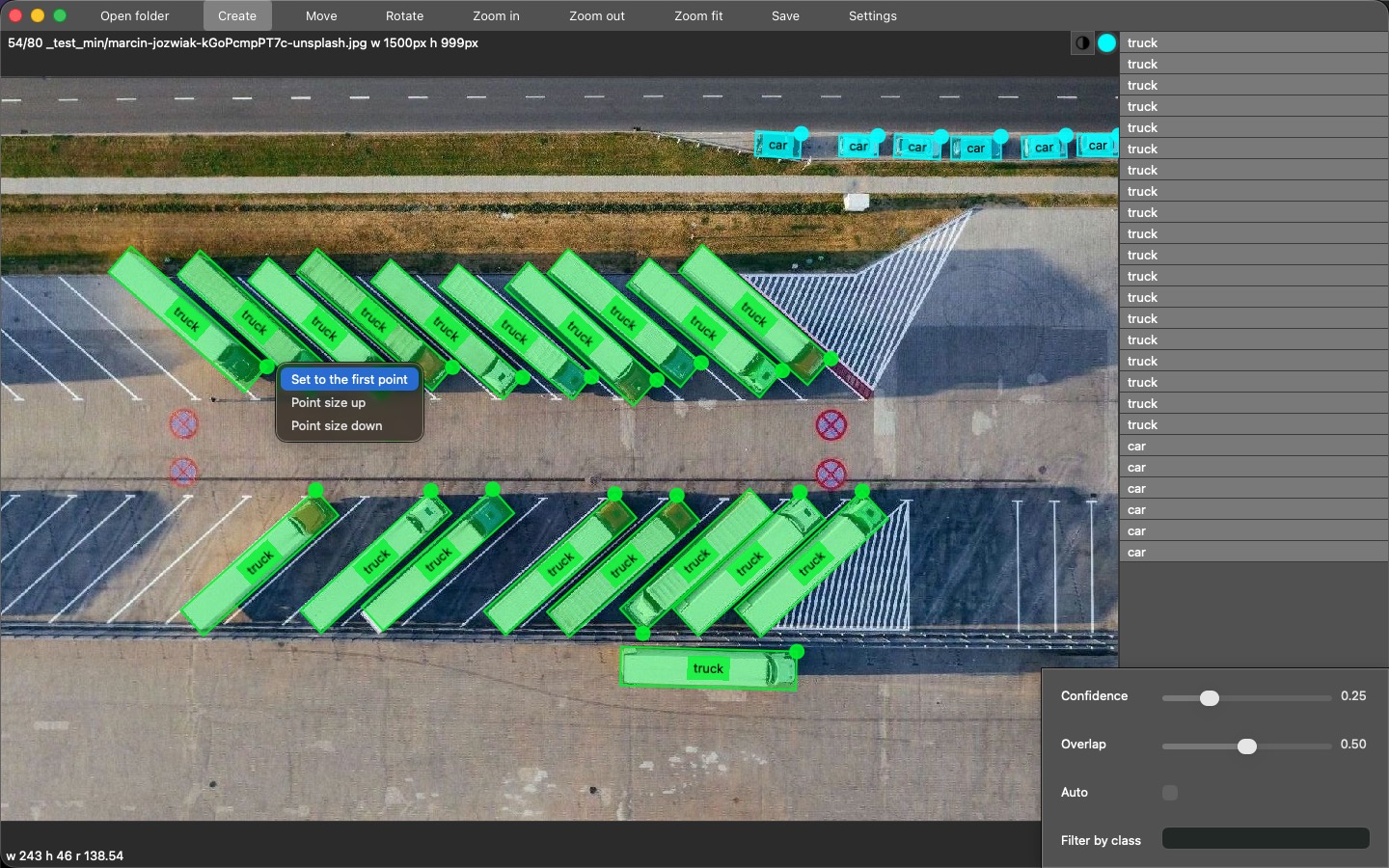Select the topmost truck entry in label list

tap(1253, 43)
